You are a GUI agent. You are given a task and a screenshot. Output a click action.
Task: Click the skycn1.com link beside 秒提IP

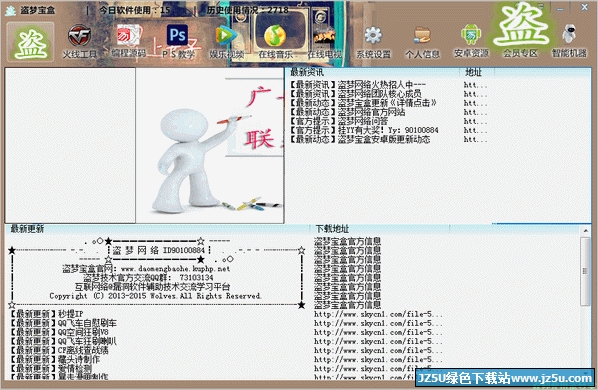point(378,314)
